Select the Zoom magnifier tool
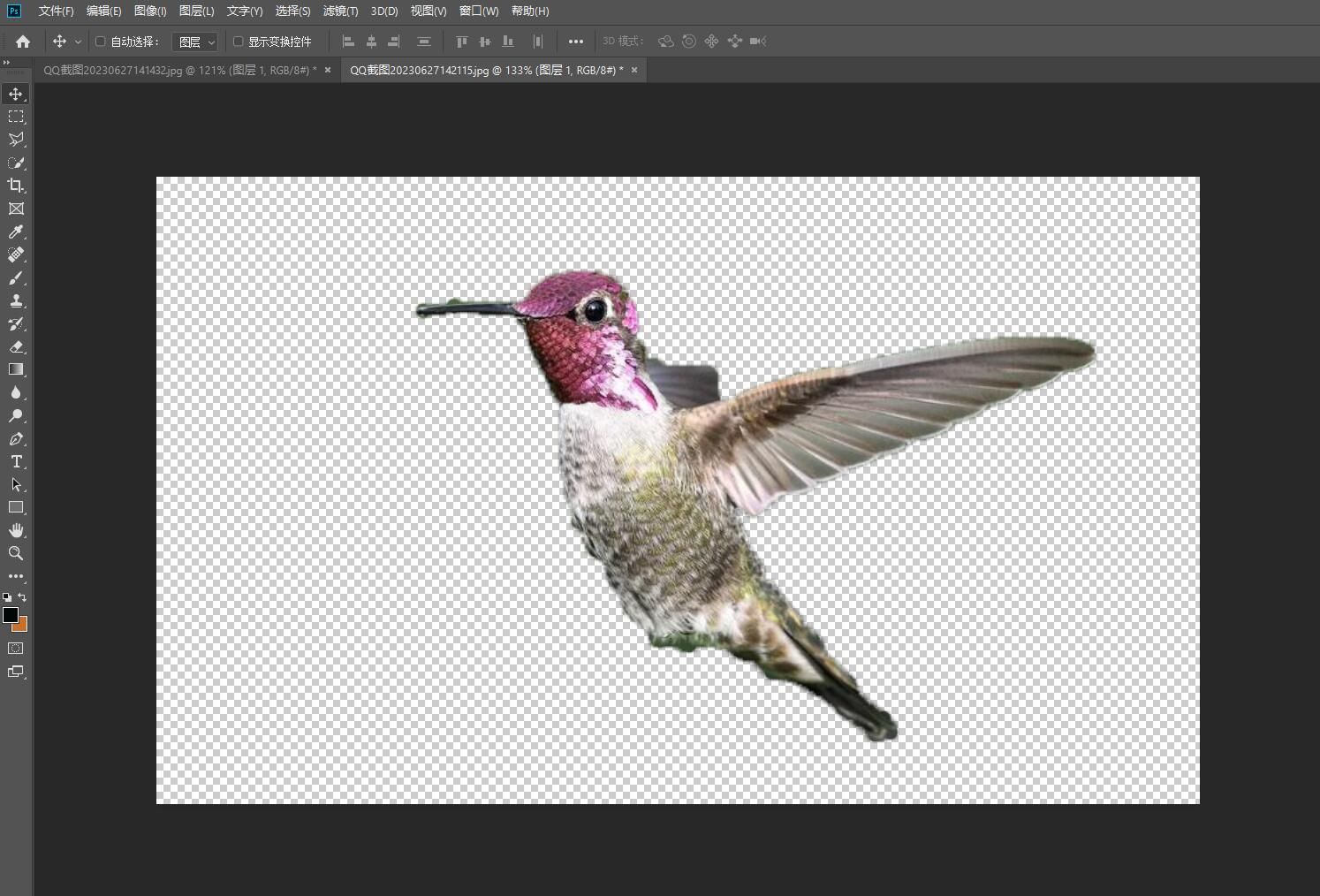 coord(16,553)
